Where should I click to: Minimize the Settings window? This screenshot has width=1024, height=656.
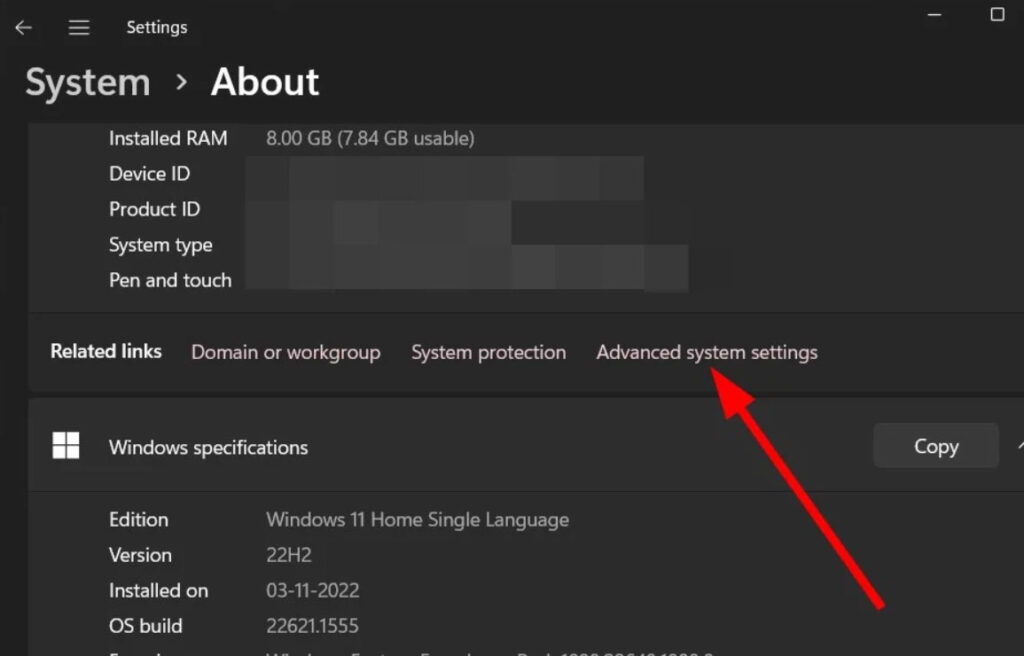[935, 14]
